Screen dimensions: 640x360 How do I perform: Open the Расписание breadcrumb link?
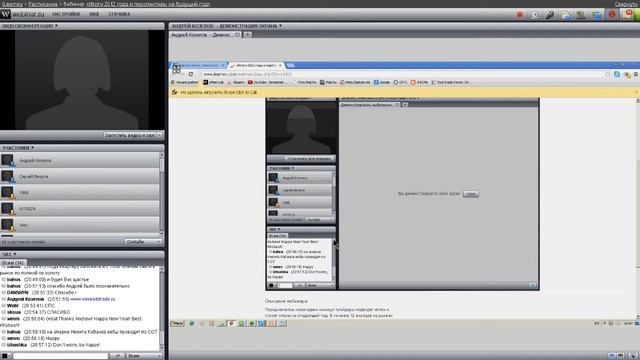pyautogui.click(x=43, y=4)
